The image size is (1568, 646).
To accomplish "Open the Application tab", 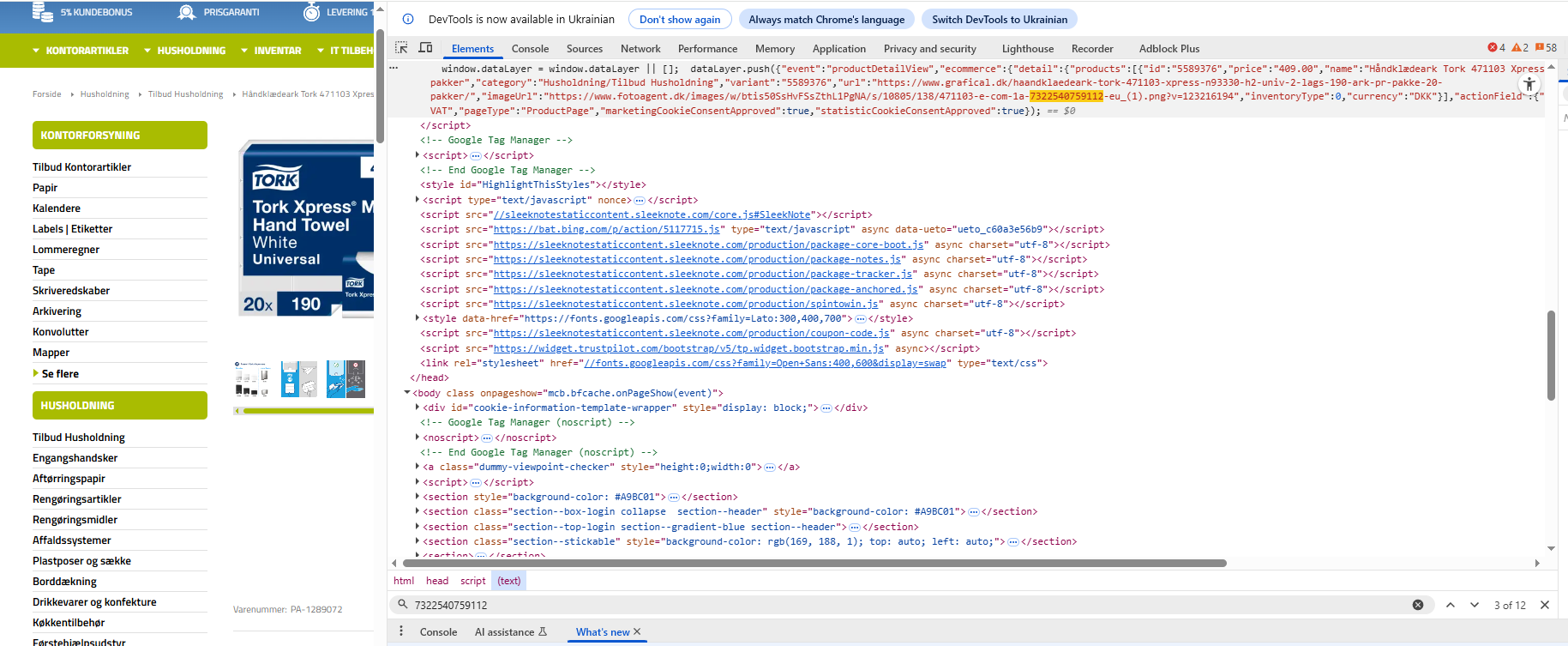I will coord(839,49).
